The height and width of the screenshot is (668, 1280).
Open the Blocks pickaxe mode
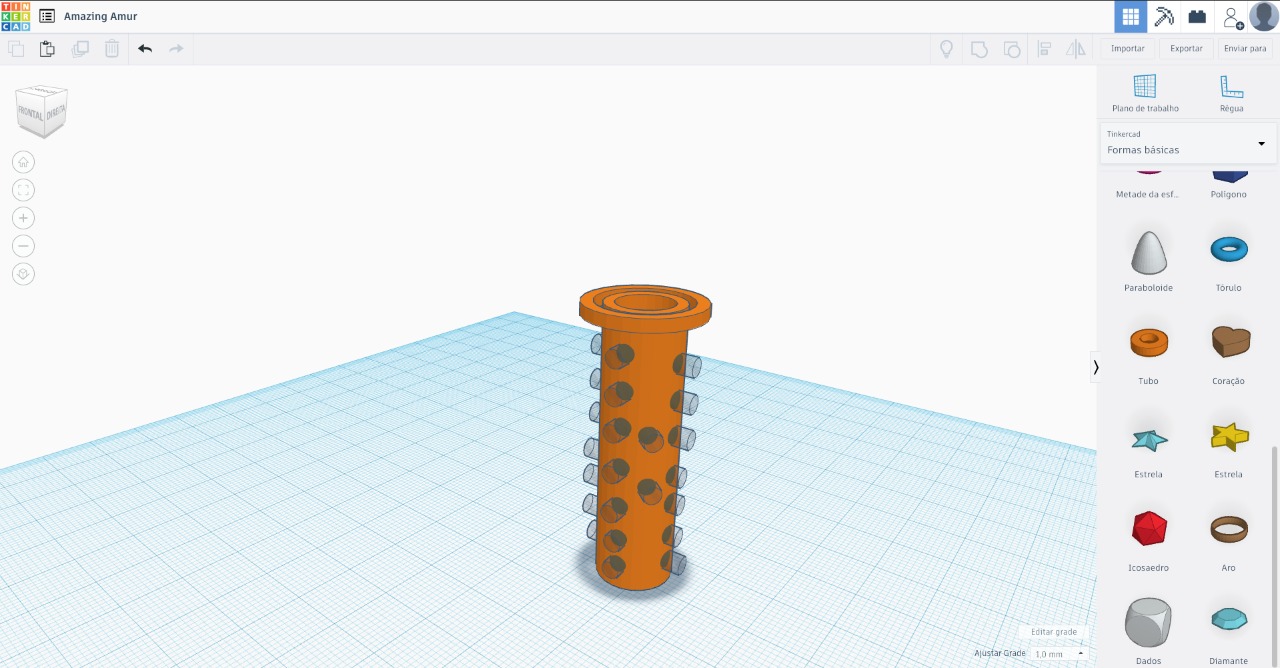[1164, 16]
